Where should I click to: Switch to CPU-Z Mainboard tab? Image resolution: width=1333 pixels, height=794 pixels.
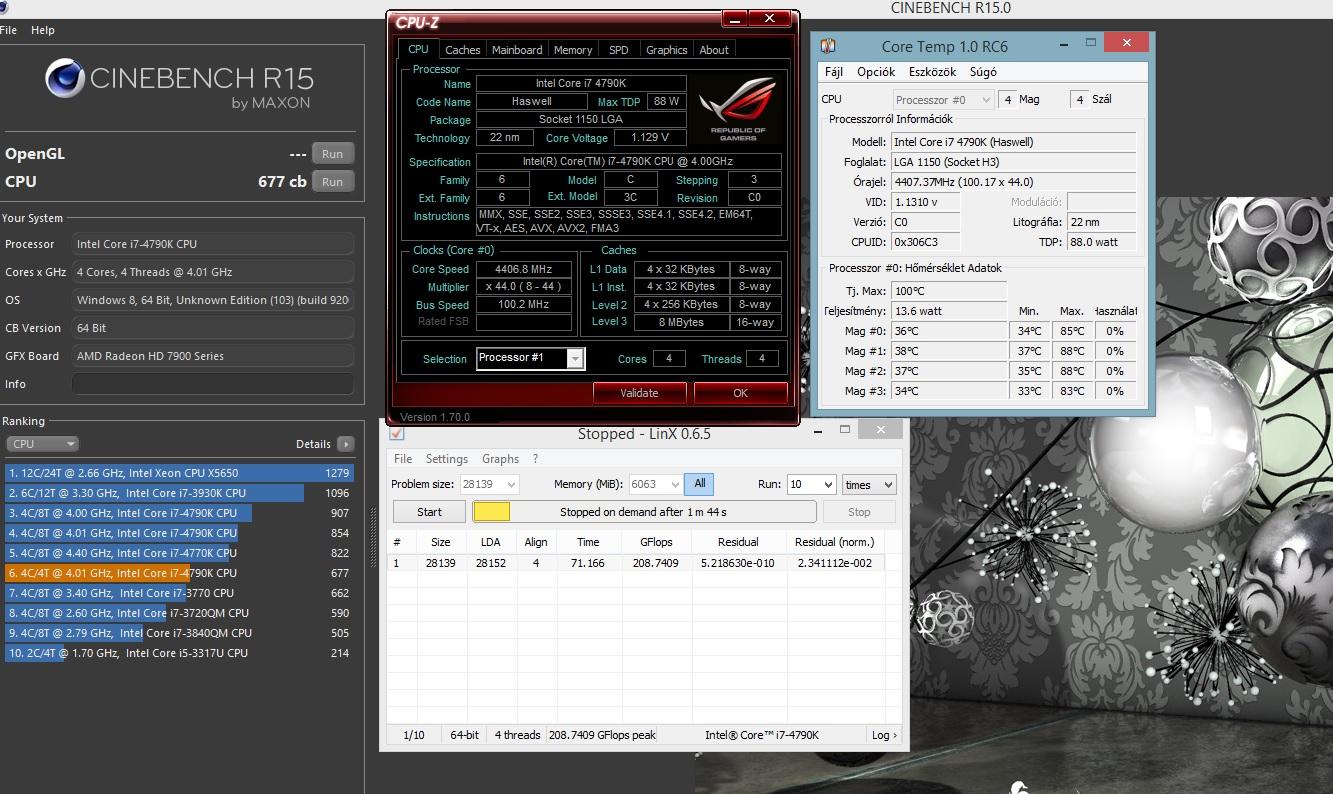click(x=517, y=50)
